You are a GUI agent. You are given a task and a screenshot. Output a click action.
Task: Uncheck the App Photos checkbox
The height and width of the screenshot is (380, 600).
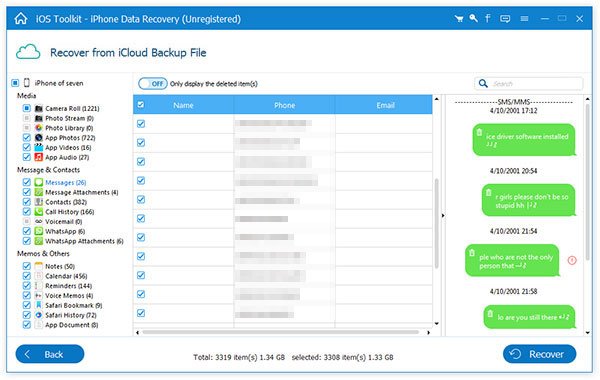tap(26, 138)
